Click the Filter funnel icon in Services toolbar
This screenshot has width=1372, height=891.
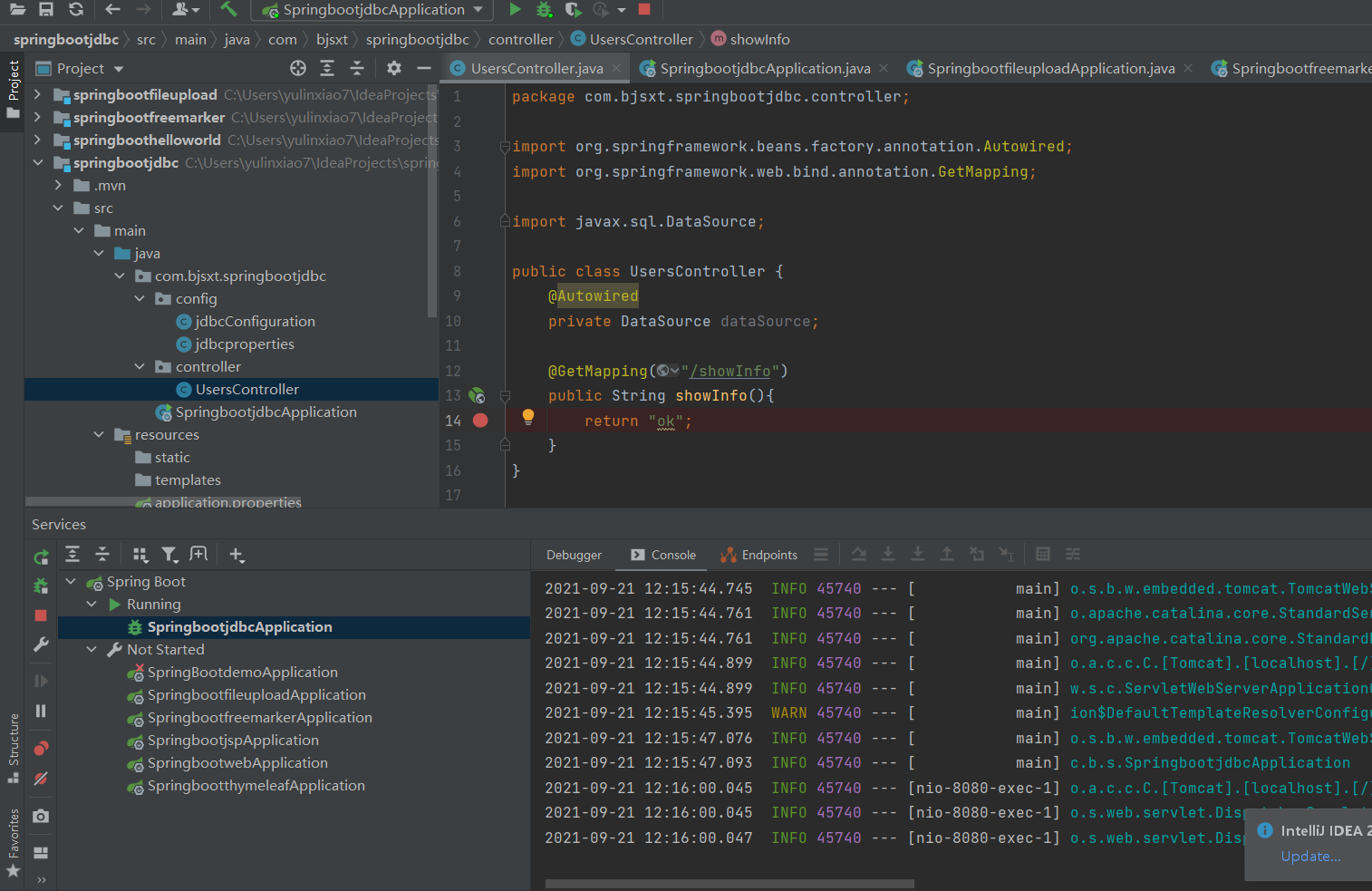tap(169, 555)
